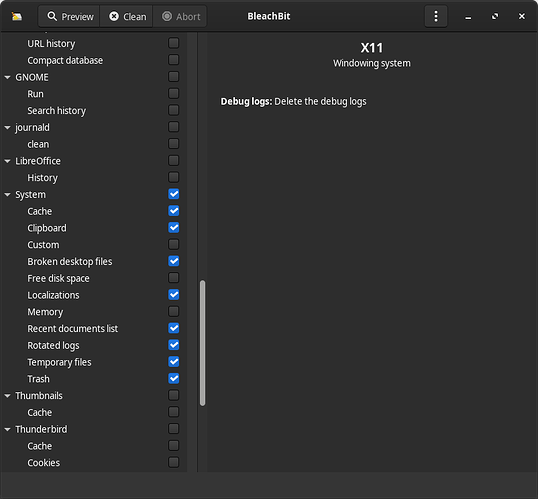Screen dimensions: 538x499
Task: Select the Thunderbird Cookies label
Action: [x=44, y=463]
